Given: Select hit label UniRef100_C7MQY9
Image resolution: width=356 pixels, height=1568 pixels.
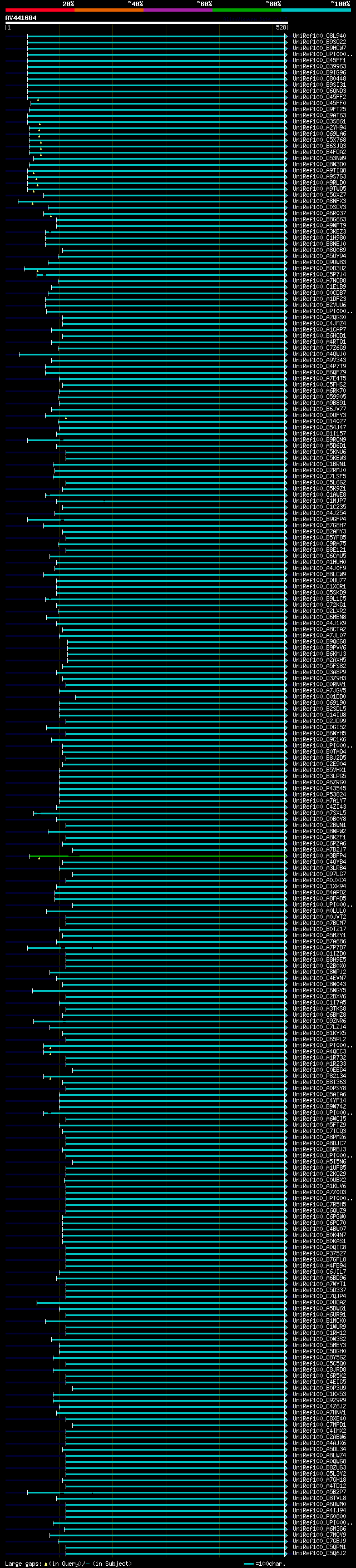Looking at the screenshot, I should pos(319,1535).
